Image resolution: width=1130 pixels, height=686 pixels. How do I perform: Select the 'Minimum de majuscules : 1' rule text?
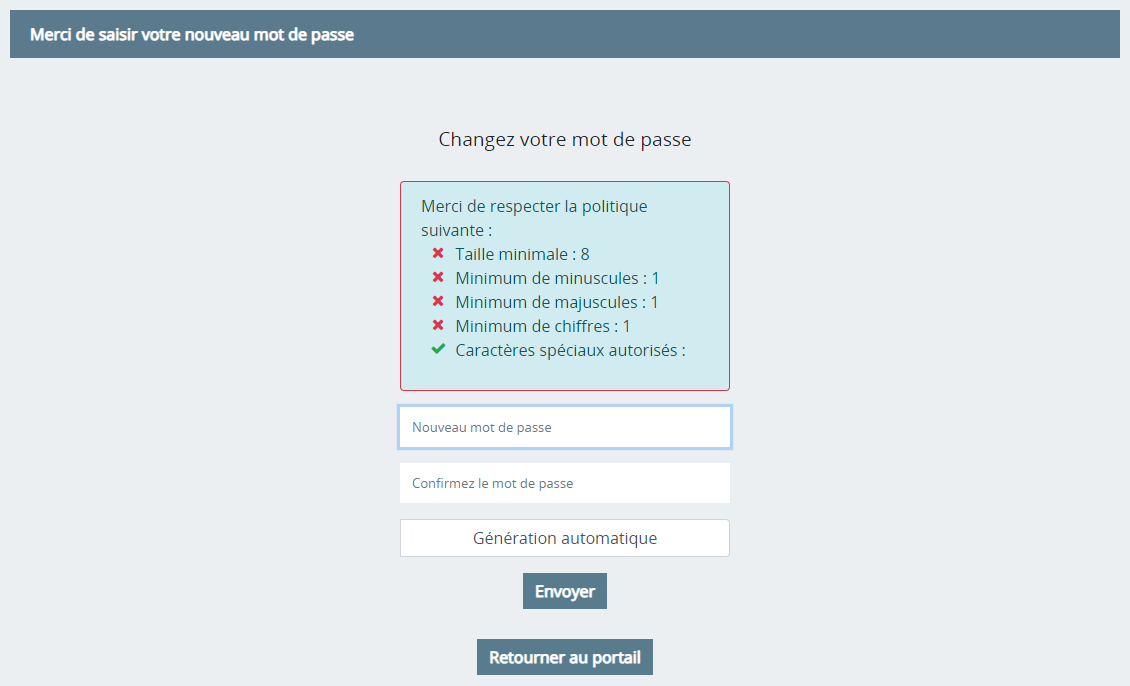coord(557,302)
